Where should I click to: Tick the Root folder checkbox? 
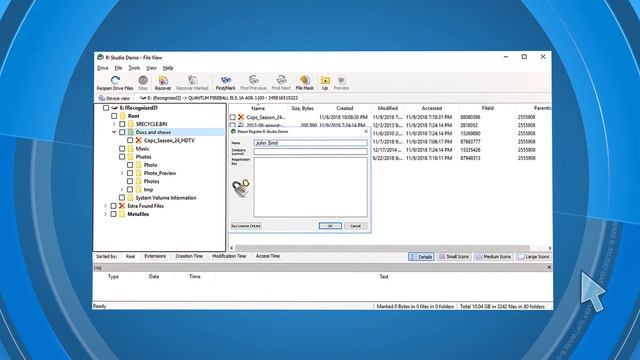pyautogui.click(x=114, y=116)
